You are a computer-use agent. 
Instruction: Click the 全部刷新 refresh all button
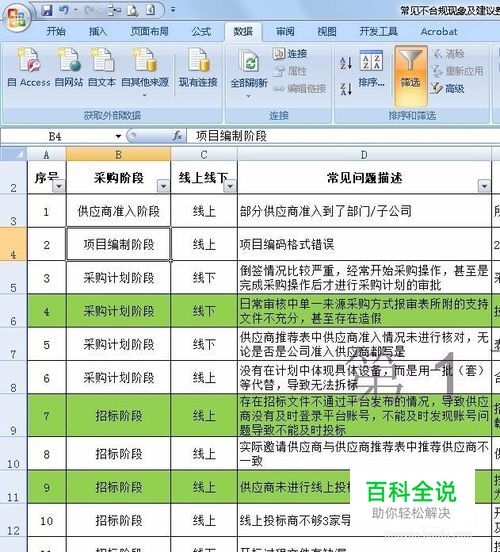click(x=249, y=73)
